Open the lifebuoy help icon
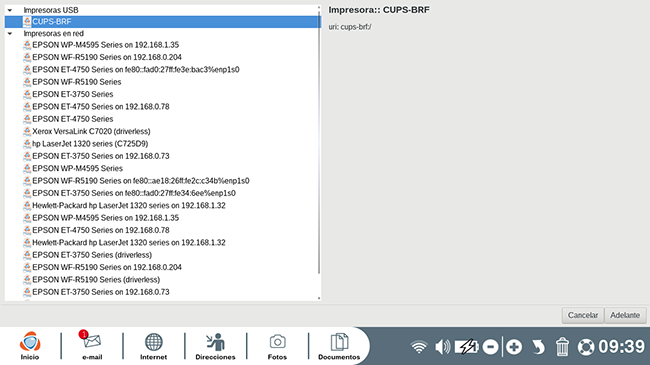Screen dimensions: 650x365 pyautogui.click(x=586, y=347)
